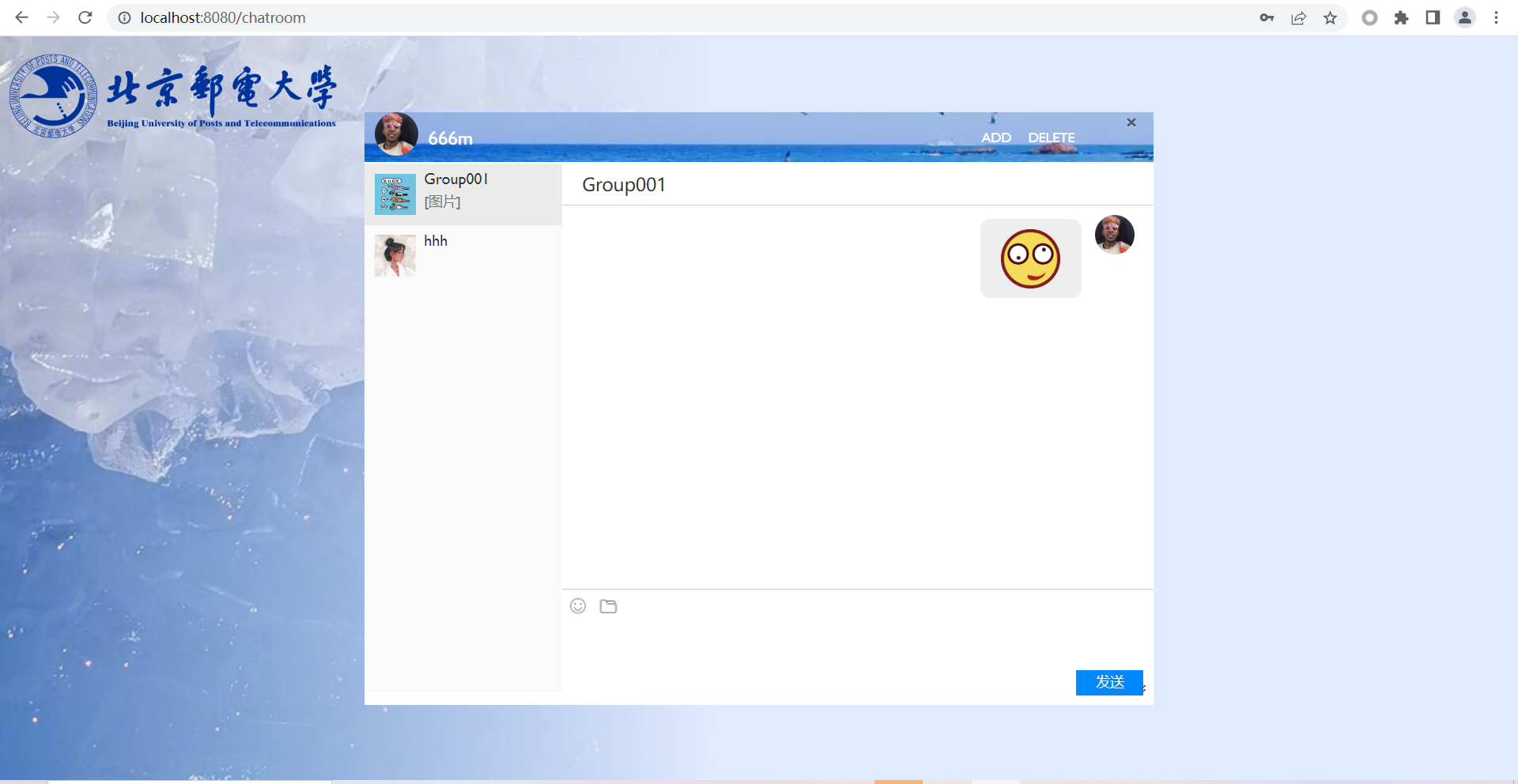This screenshot has height=784, width=1518.
Task: Click the sent emoji image message
Action: pos(1030,258)
